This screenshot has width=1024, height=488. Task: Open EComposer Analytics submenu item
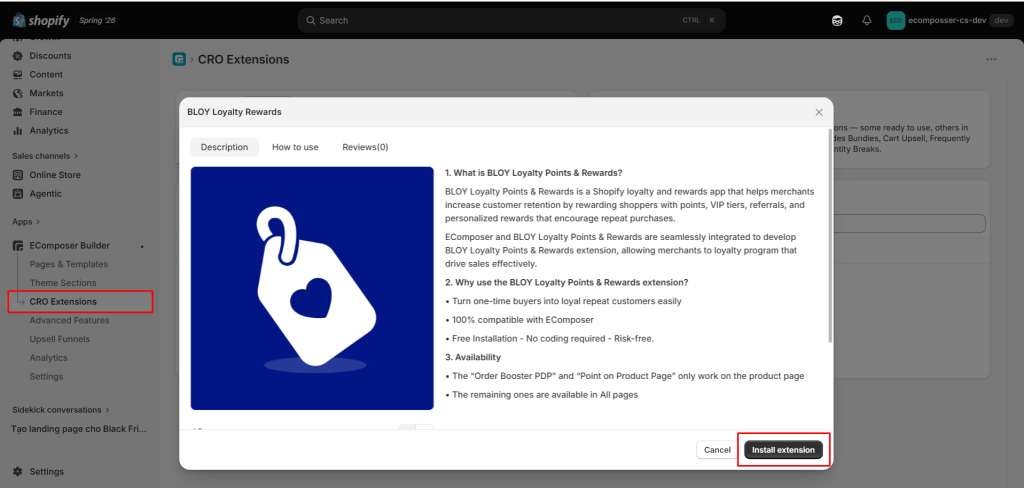pyautogui.click(x=48, y=358)
